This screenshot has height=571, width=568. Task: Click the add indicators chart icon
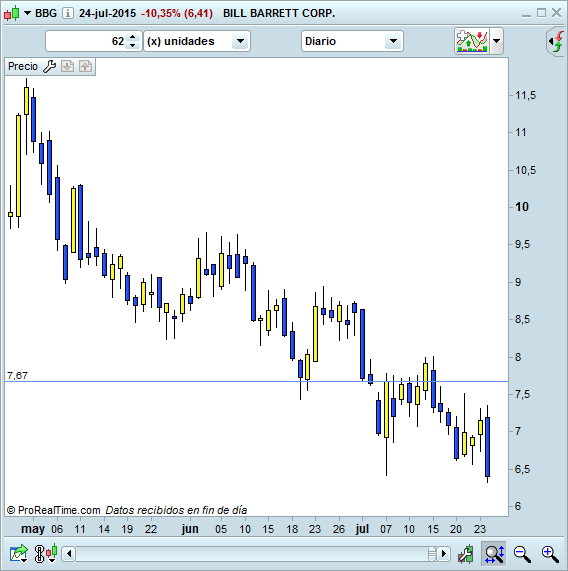coord(472,41)
